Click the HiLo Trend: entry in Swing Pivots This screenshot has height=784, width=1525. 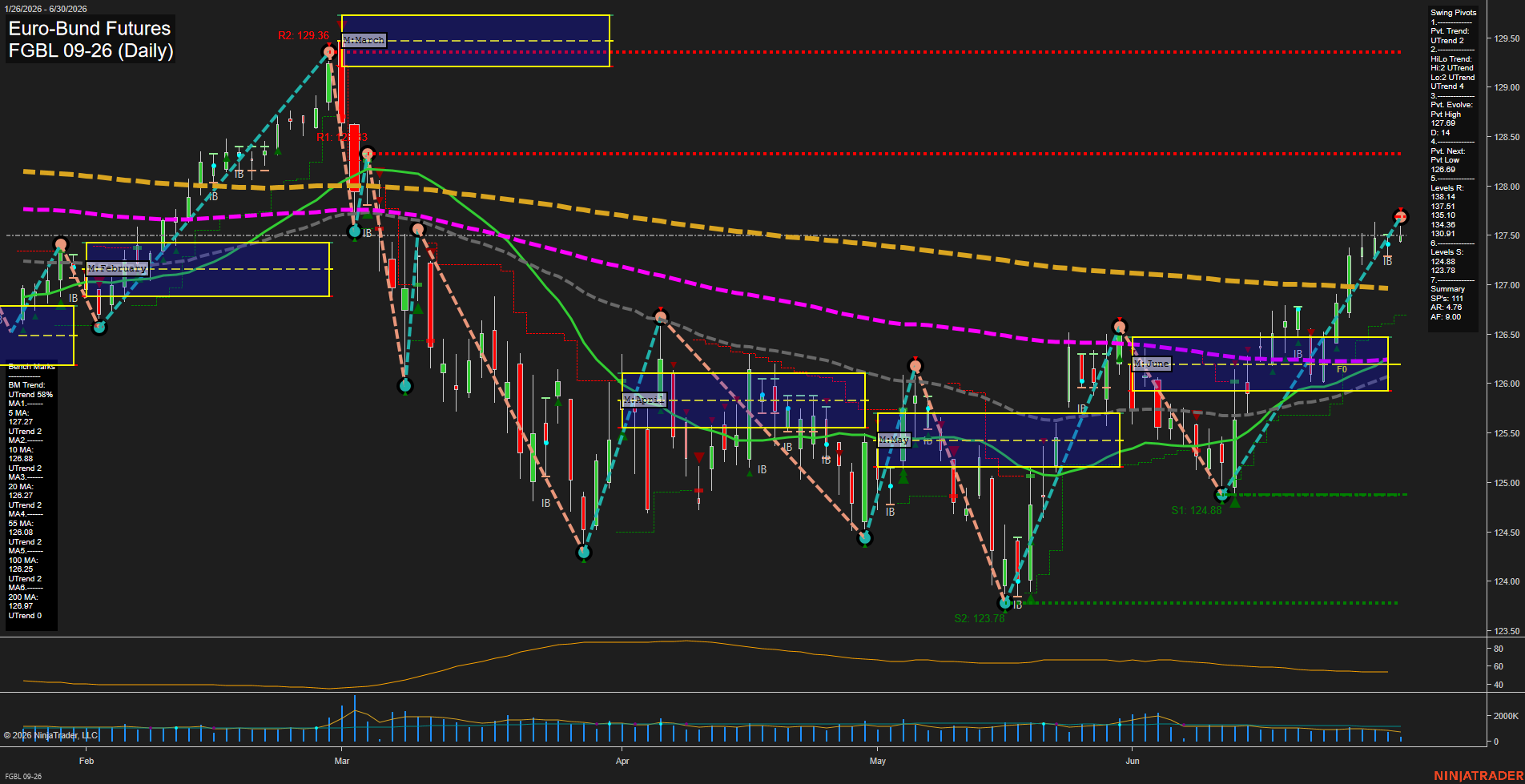[1451, 59]
